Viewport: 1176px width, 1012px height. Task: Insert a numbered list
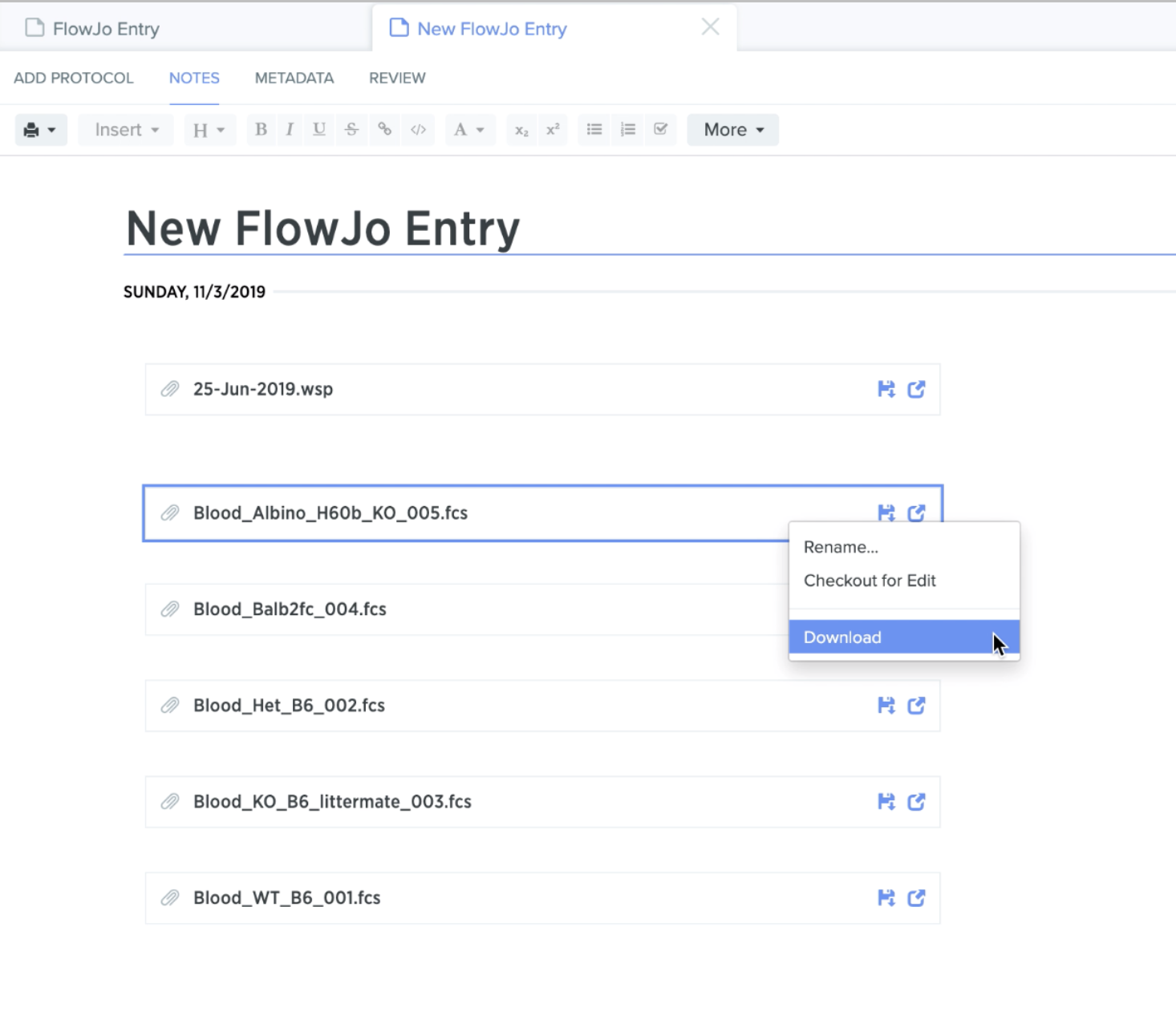point(628,129)
